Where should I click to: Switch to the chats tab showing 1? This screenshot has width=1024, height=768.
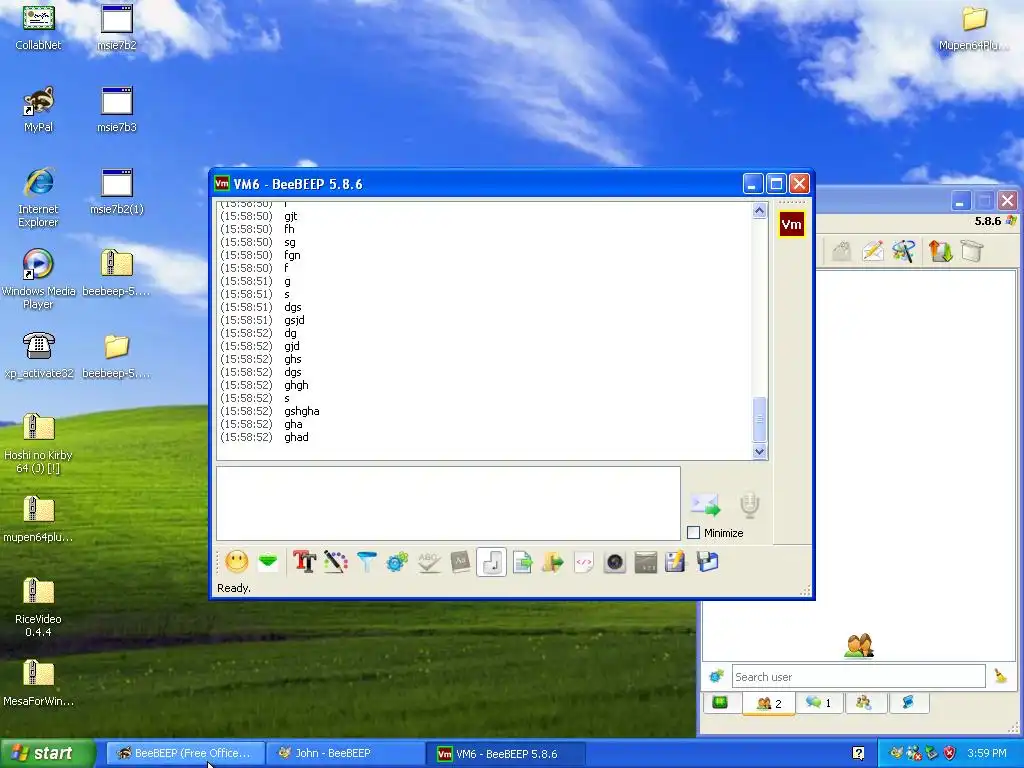[x=818, y=703]
